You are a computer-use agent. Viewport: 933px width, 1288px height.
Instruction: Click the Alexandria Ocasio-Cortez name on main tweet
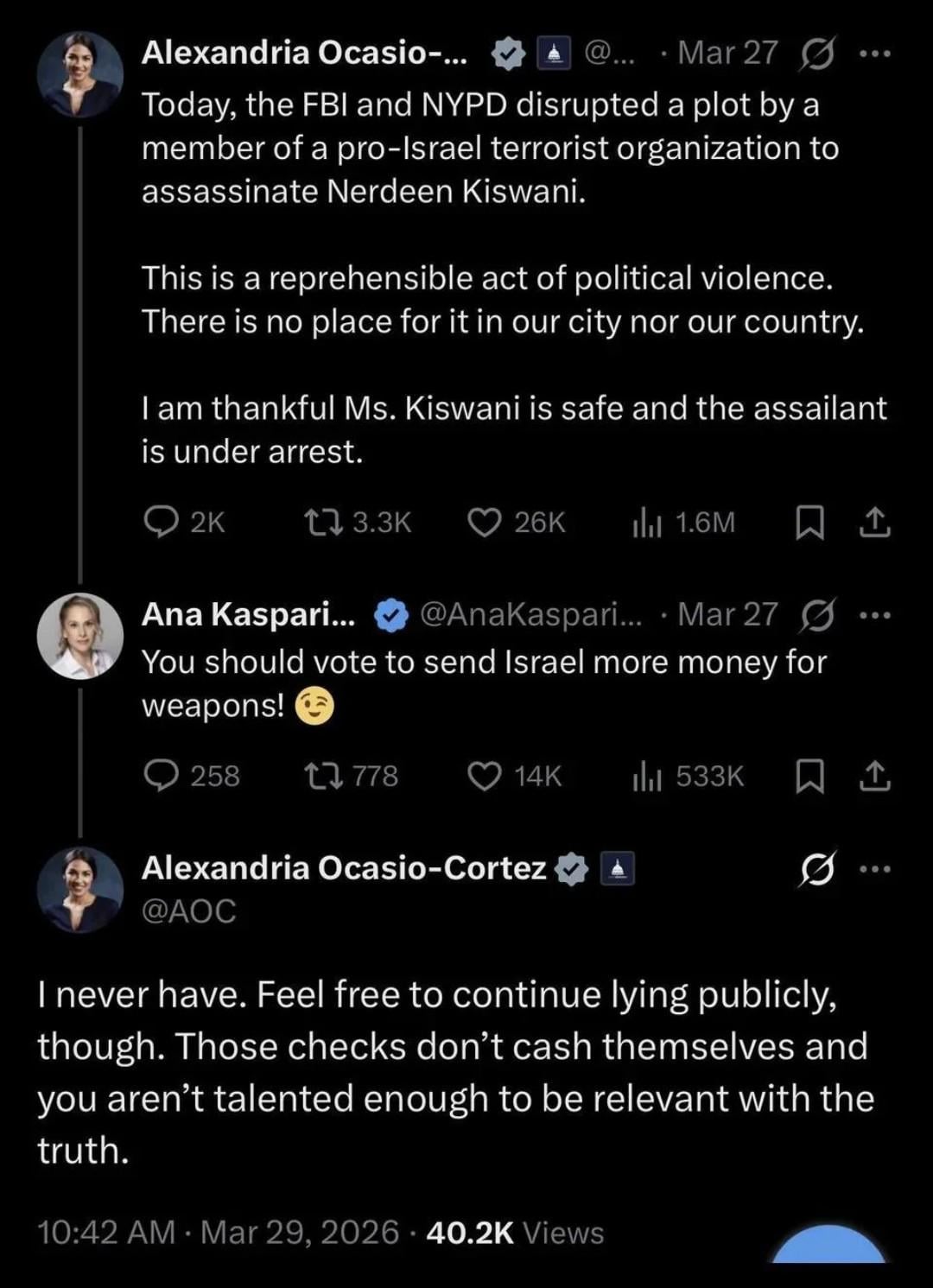[344, 867]
